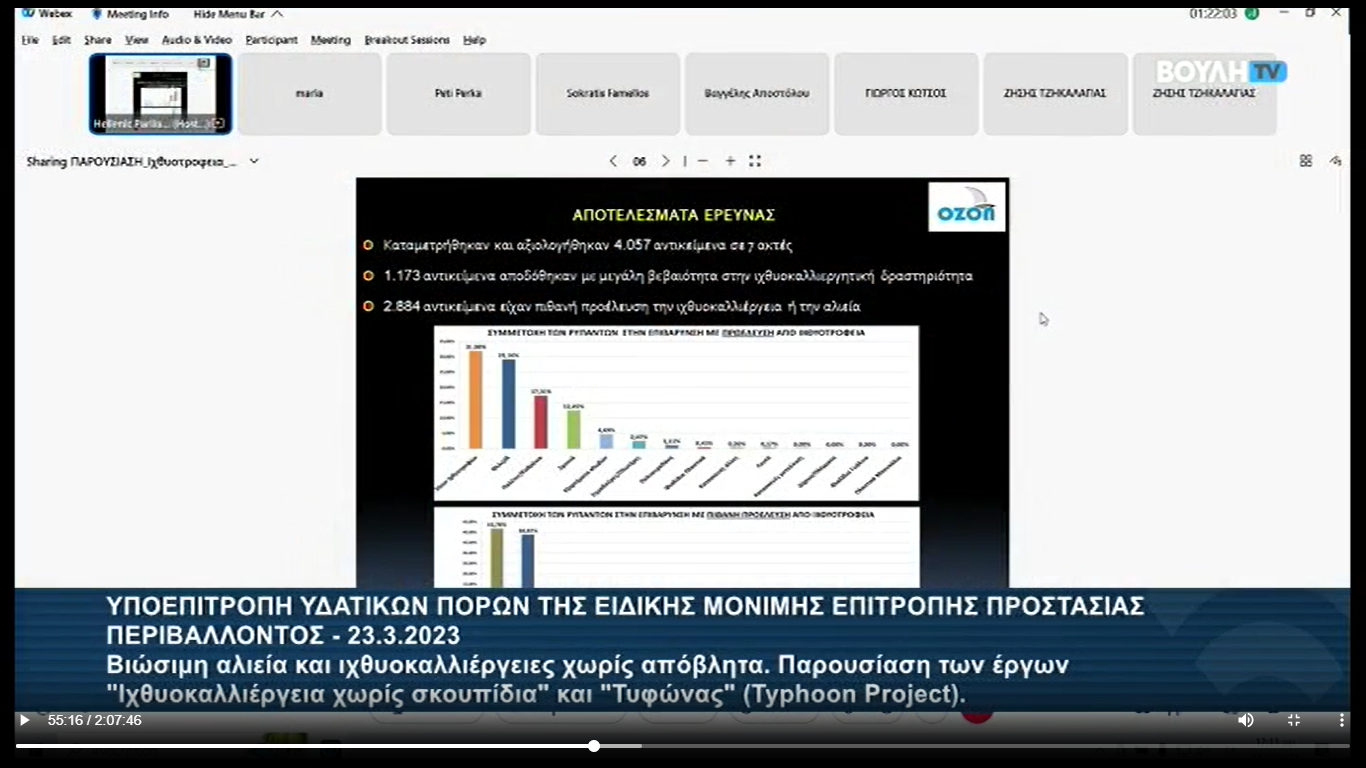Close the Webex window
The image size is (1366, 768).
(1336, 13)
